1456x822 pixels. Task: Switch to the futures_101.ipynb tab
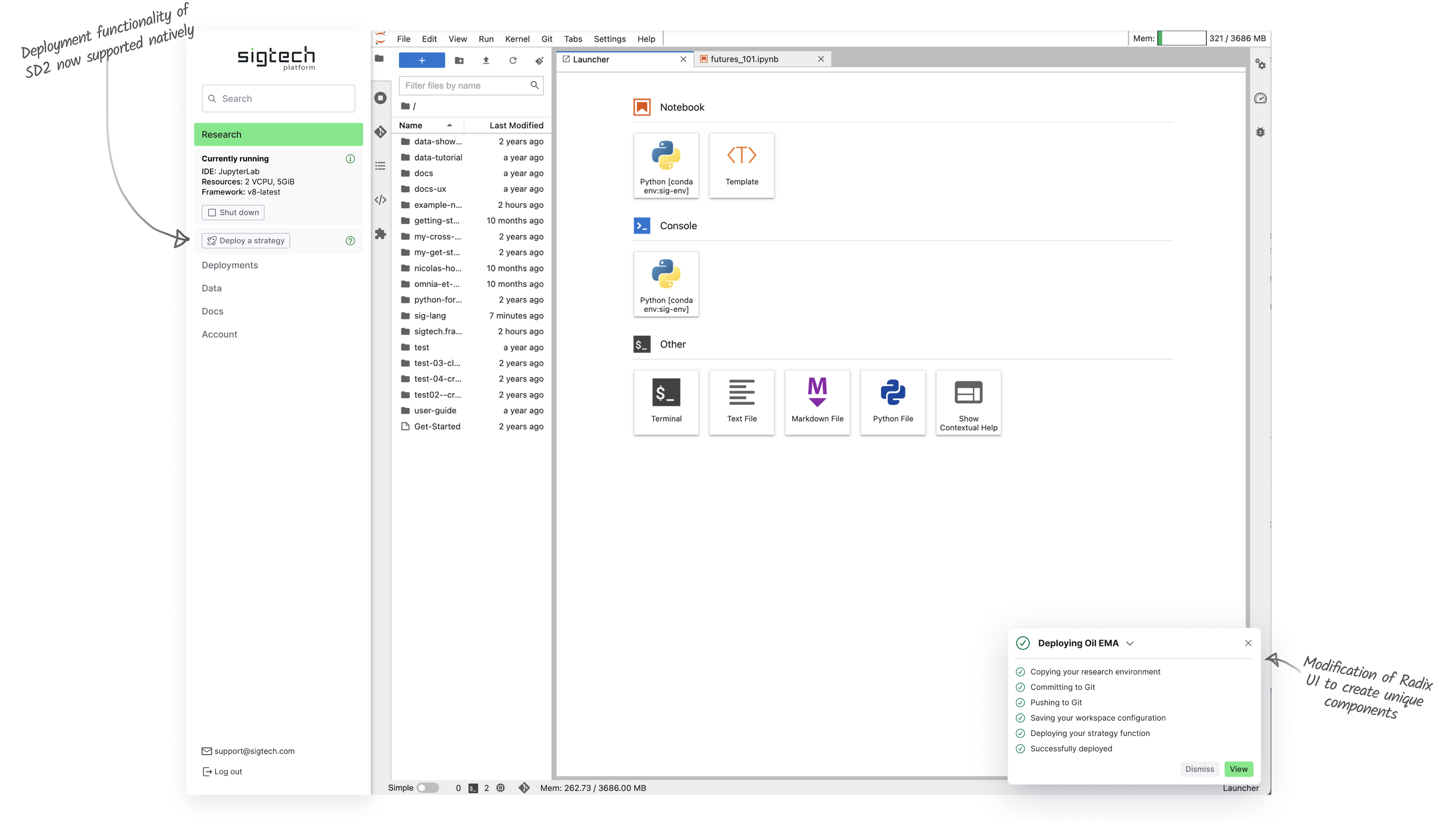point(744,59)
